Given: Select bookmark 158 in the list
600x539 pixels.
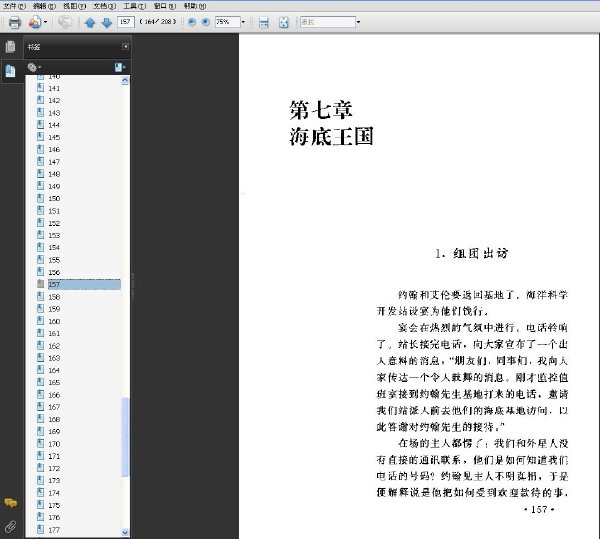Looking at the screenshot, I should (54, 297).
